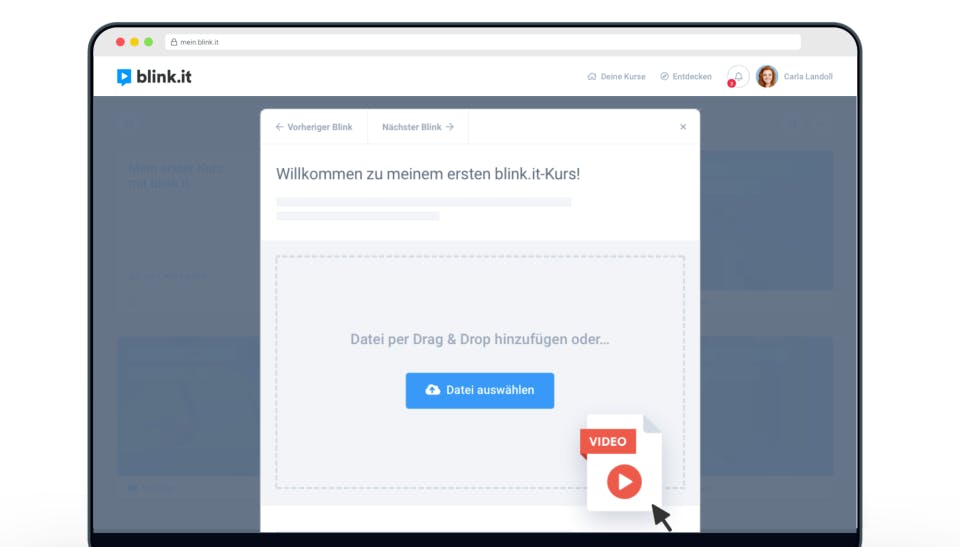This screenshot has height=547, width=960.
Task: Click the heading 'Willkommen zu meinem ersten blink.it-Kurs!'
Action: [428, 174]
